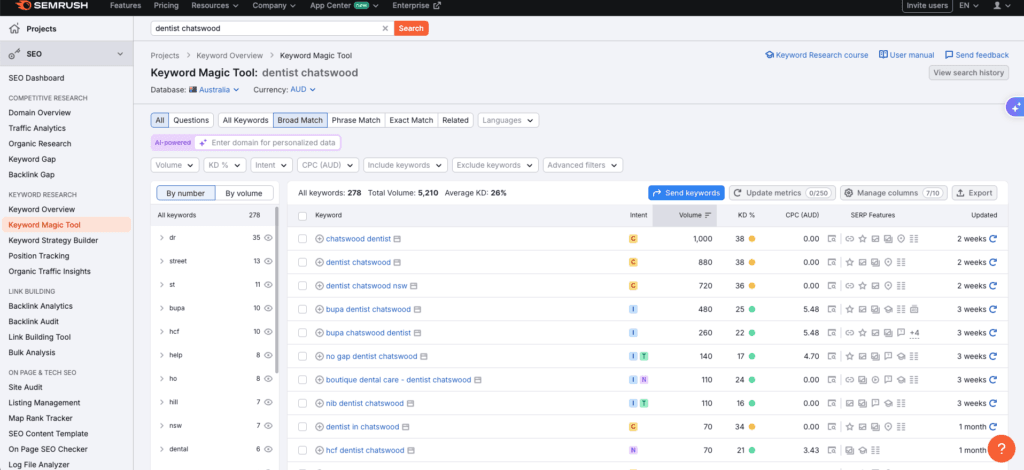Click the purple AI sparkle side button
This screenshot has width=1024, height=470.
coord(1015,108)
